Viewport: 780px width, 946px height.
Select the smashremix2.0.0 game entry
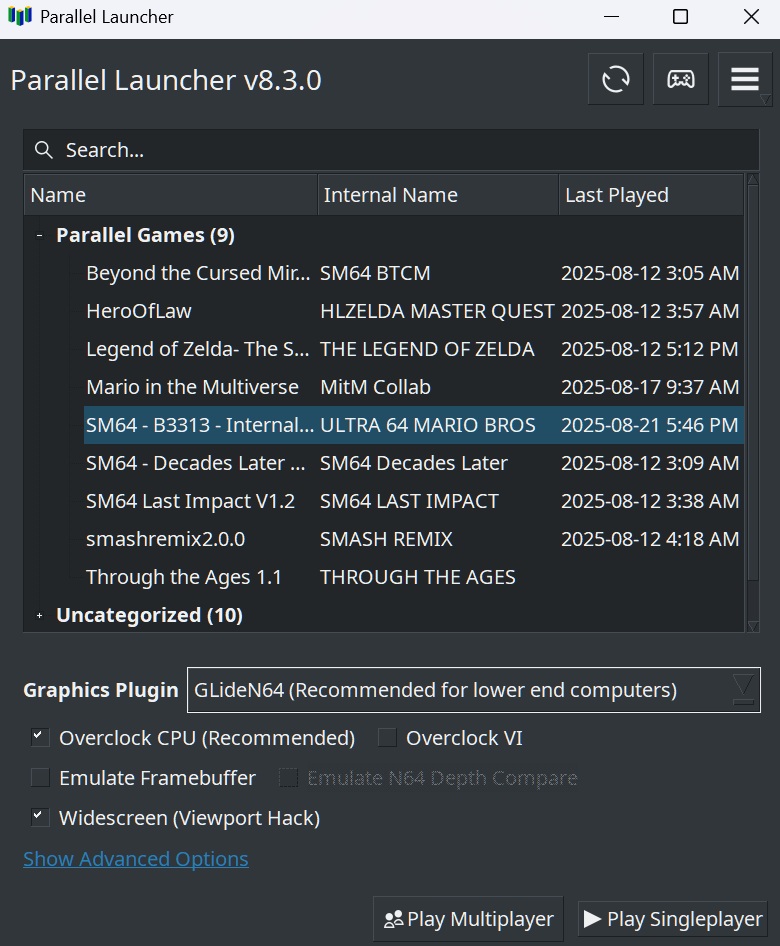click(166, 539)
